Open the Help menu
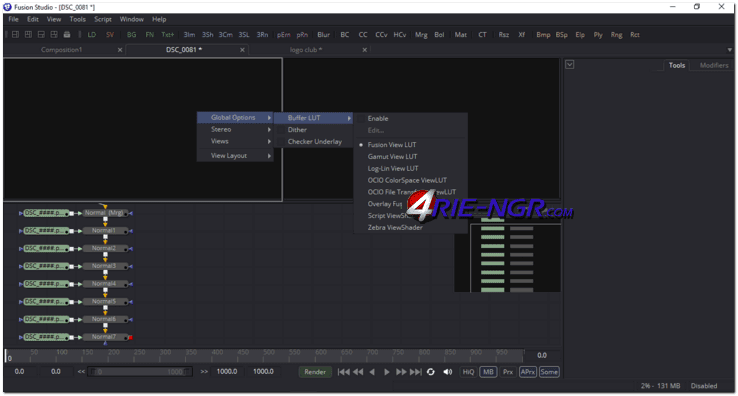Viewport: 738px width, 396px height. coord(159,19)
